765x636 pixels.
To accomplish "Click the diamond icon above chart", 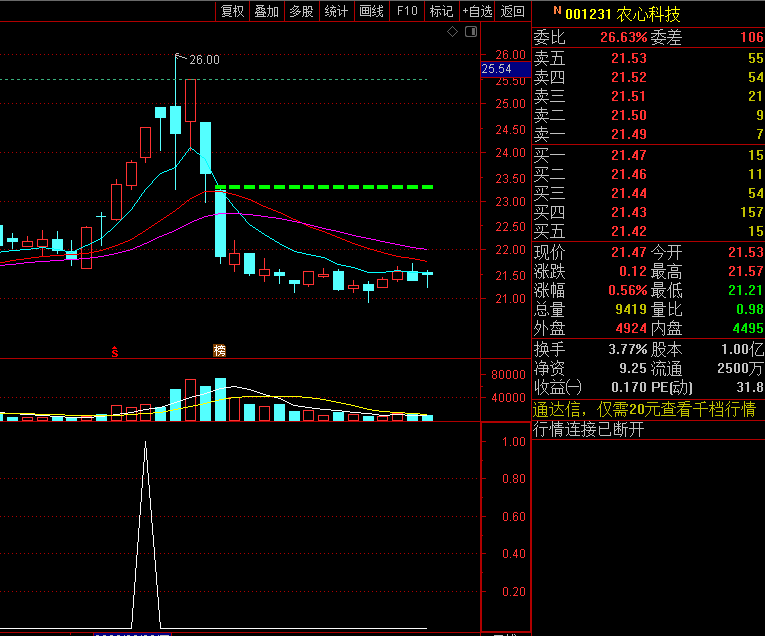I will coord(452,32).
